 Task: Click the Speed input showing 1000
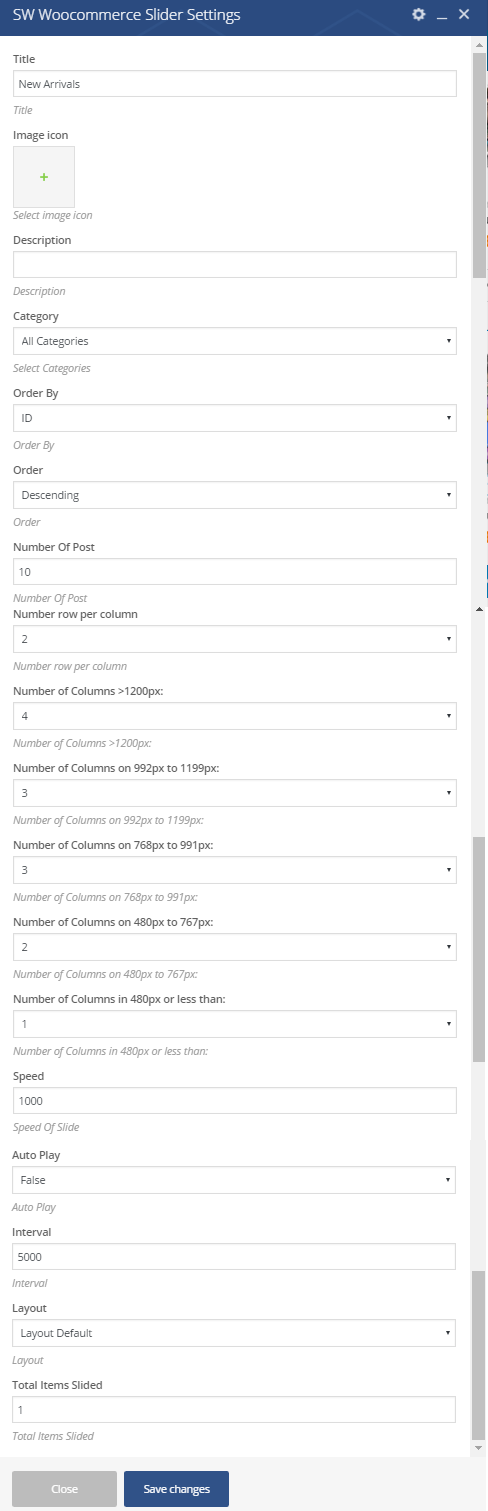pyautogui.click(x=235, y=1100)
